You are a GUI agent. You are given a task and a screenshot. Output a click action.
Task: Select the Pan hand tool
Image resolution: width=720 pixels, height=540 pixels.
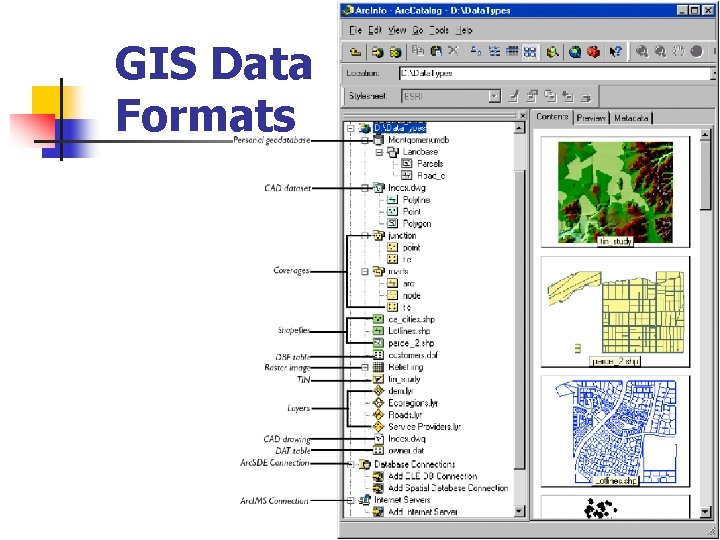(678, 51)
